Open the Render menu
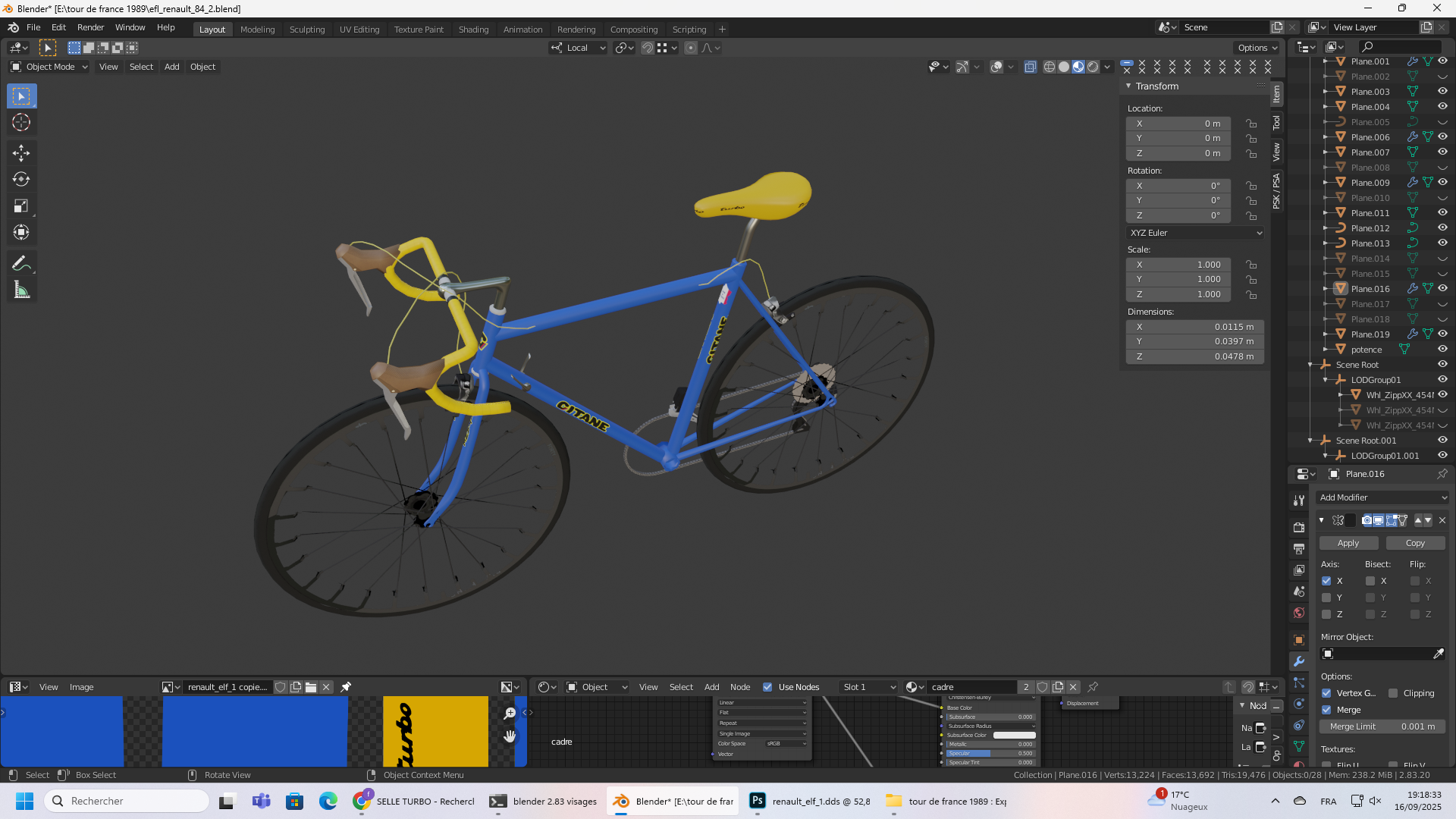1456x819 pixels. point(90,27)
